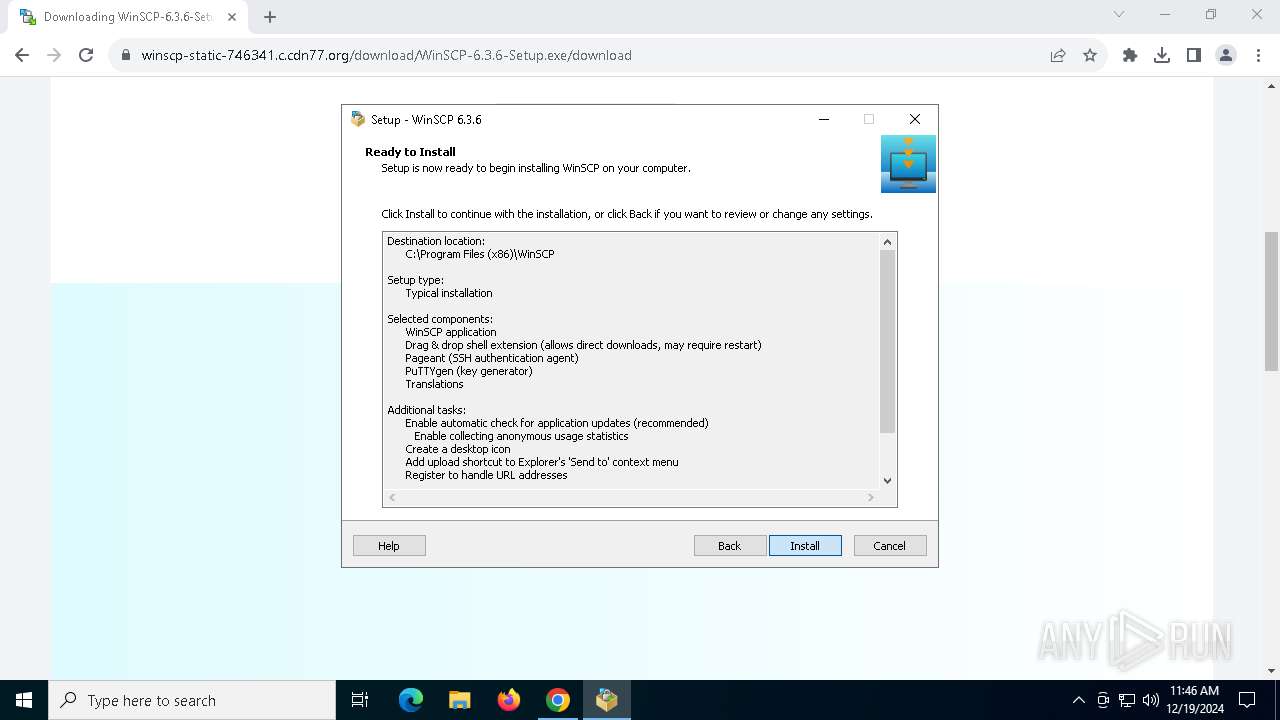The width and height of the screenshot is (1280, 720).
Task: Click the address bar URL
Action: (386, 55)
